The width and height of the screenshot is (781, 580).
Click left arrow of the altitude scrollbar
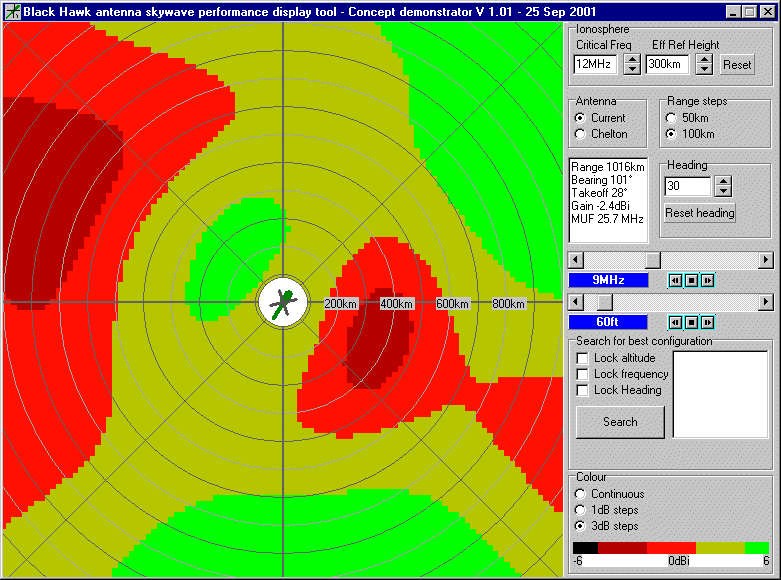coord(576,301)
